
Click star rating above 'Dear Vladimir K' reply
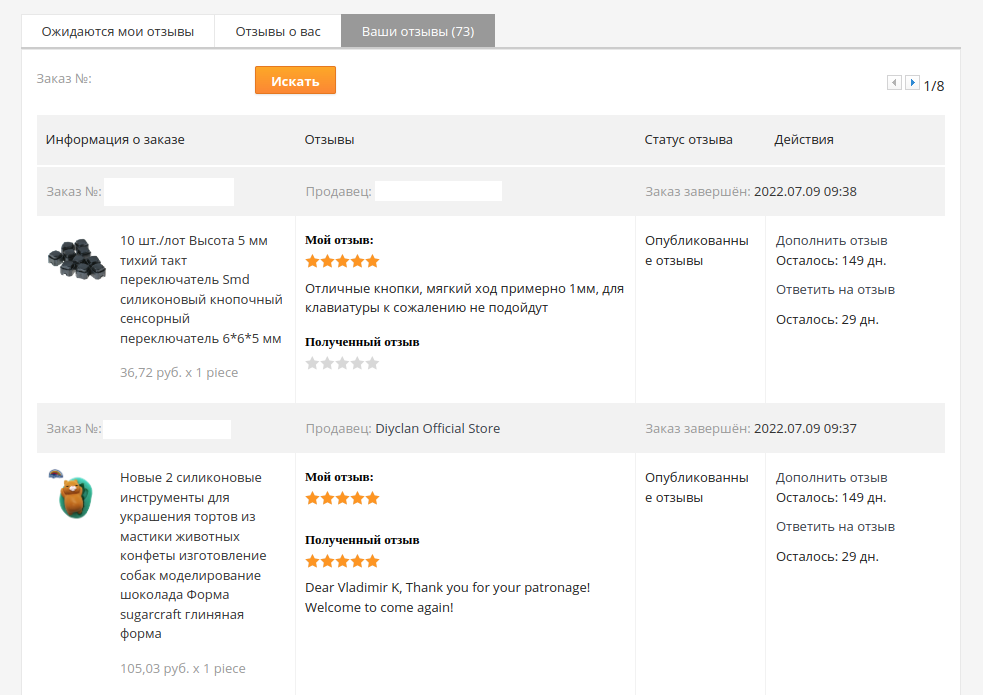click(342, 561)
